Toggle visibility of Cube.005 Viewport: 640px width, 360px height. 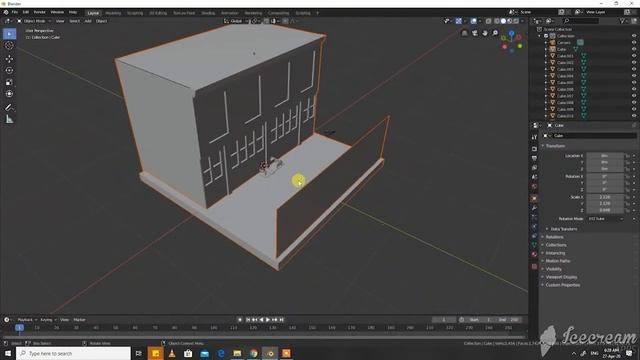click(x=634, y=82)
